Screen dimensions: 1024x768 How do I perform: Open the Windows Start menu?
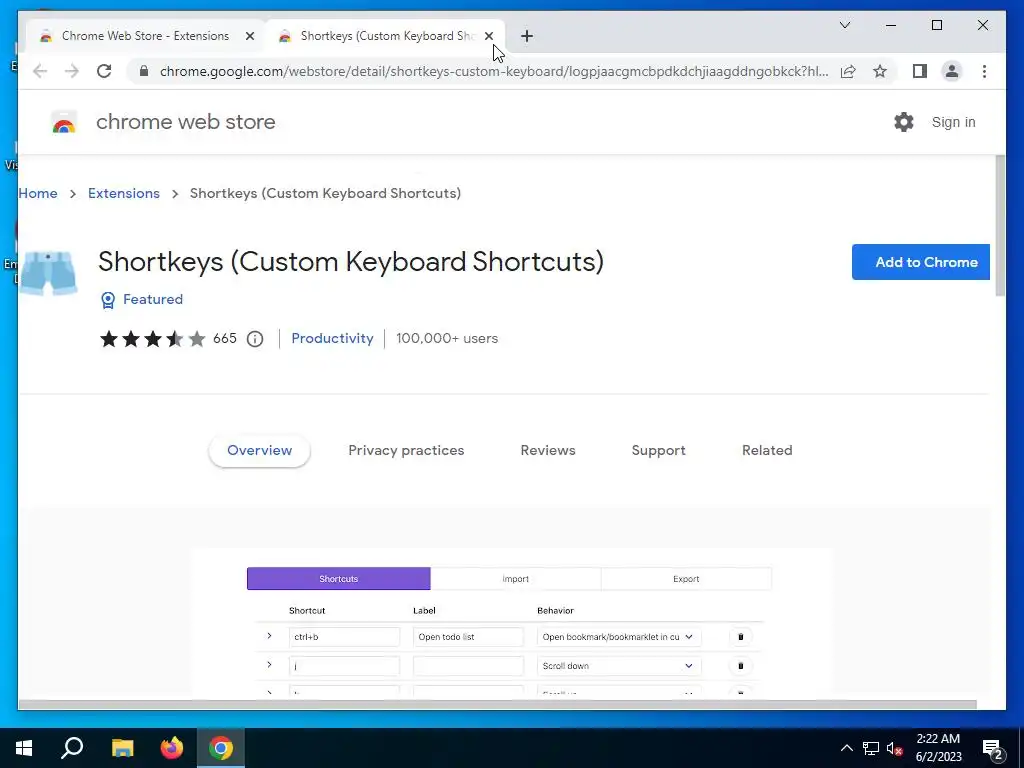[x=24, y=748]
